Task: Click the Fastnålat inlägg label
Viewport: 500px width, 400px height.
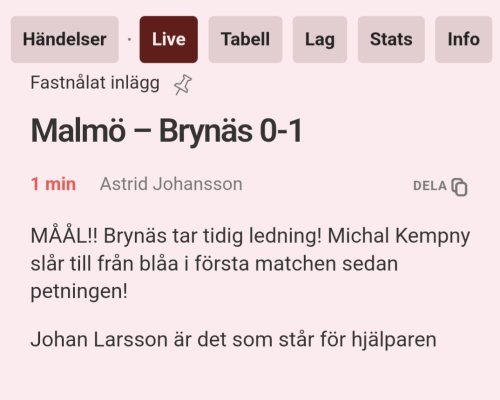Action: (x=95, y=83)
